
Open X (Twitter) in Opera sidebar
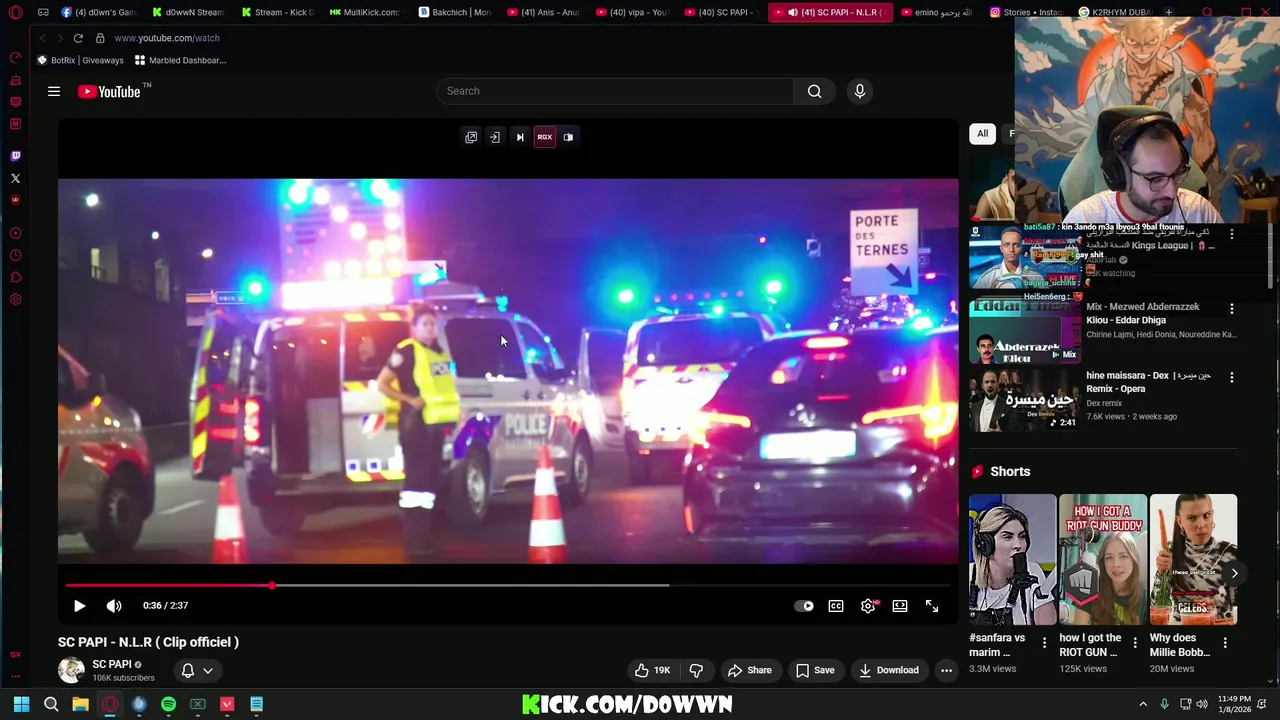click(x=15, y=178)
